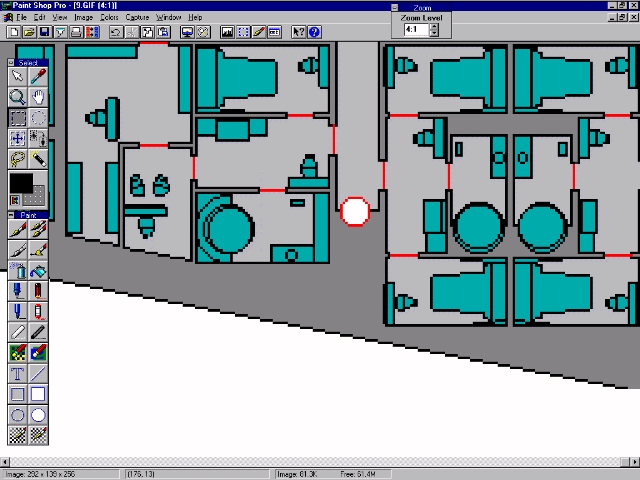Click the foreground black color swatch

point(19,183)
